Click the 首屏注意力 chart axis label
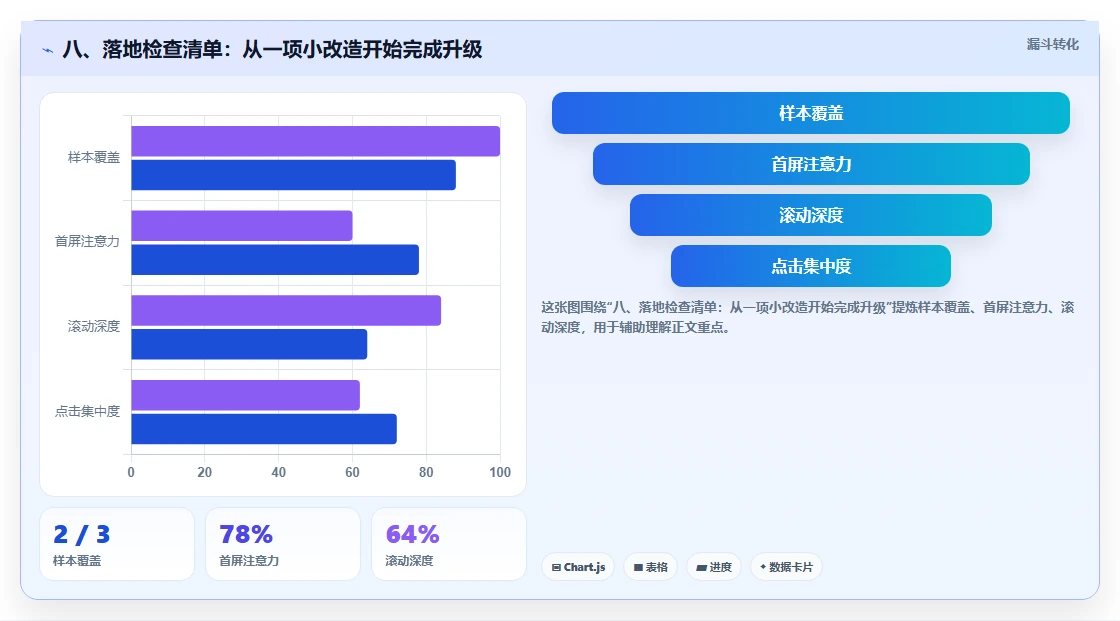The width and height of the screenshot is (1120, 621). click(x=87, y=242)
